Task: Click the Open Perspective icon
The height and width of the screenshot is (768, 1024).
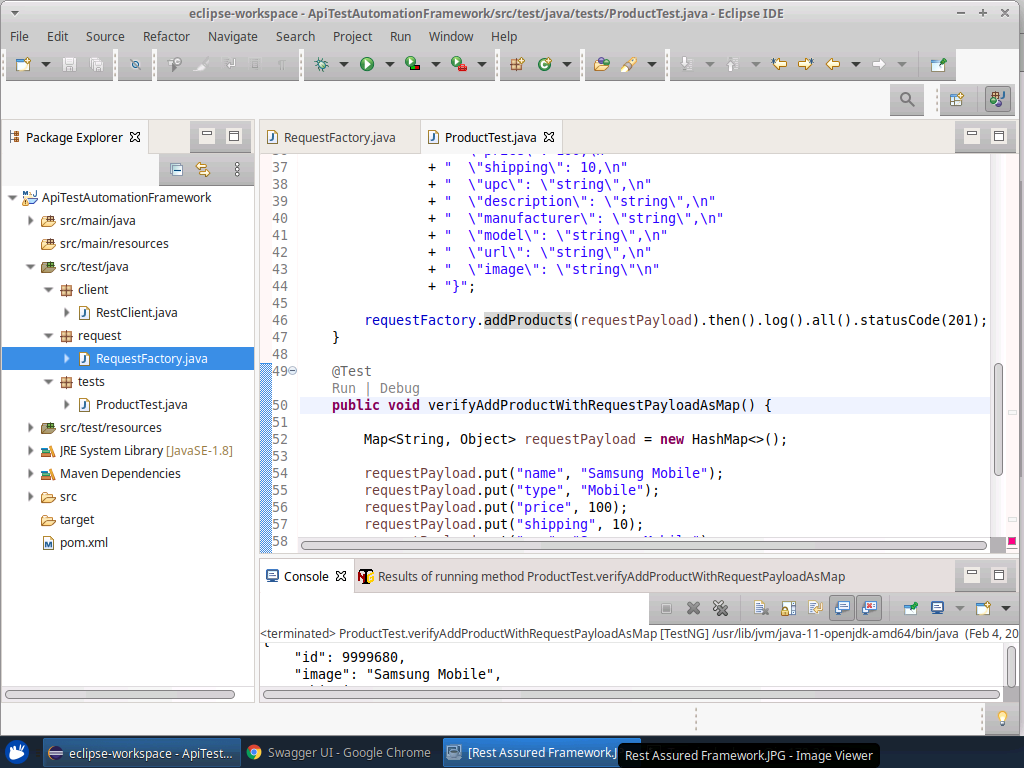Action: 957,99
